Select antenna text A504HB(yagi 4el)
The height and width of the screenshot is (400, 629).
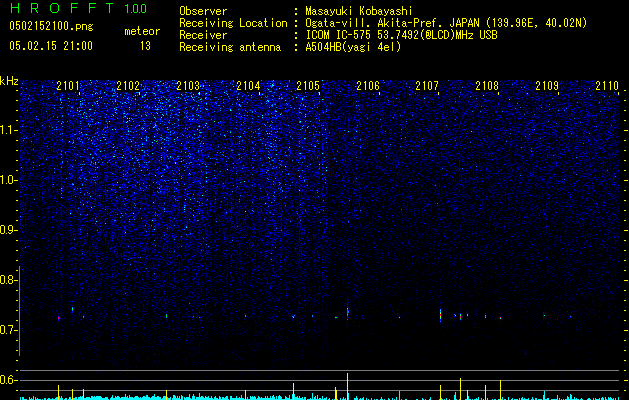[353, 47]
